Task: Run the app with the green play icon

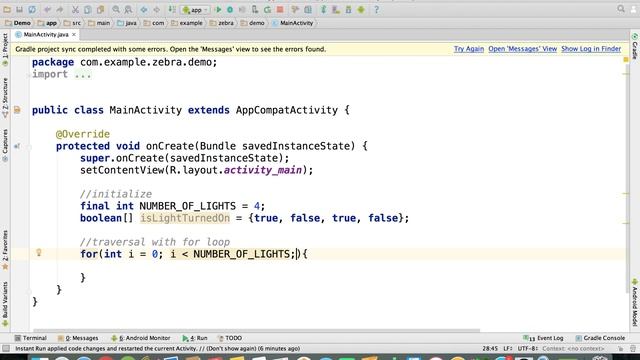Action: (218, 9)
